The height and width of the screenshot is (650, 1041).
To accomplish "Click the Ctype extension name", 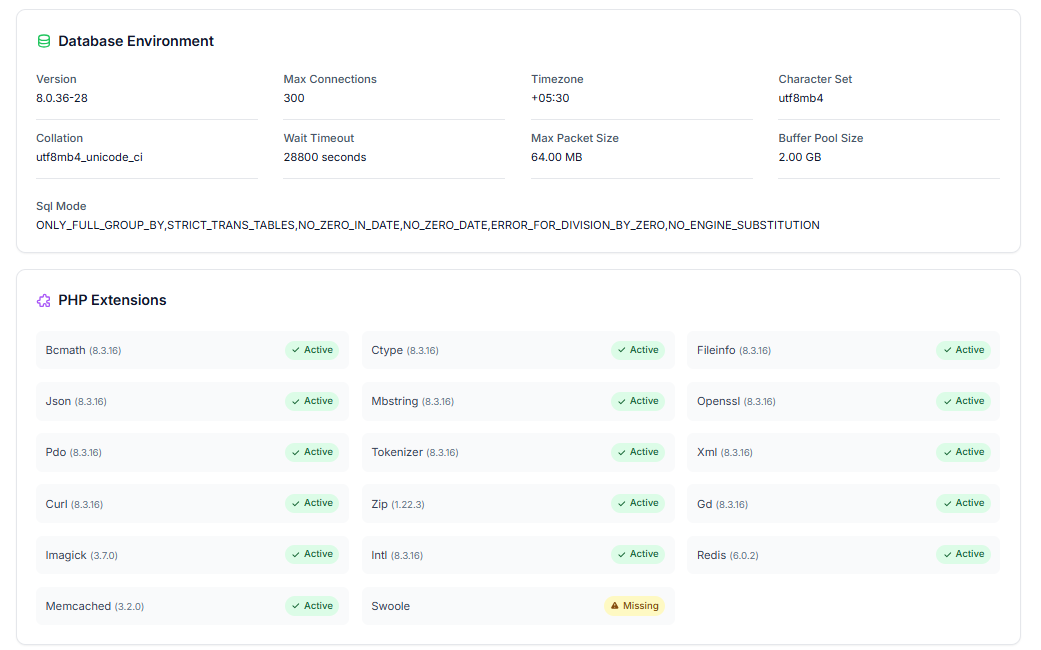I will (x=387, y=350).
